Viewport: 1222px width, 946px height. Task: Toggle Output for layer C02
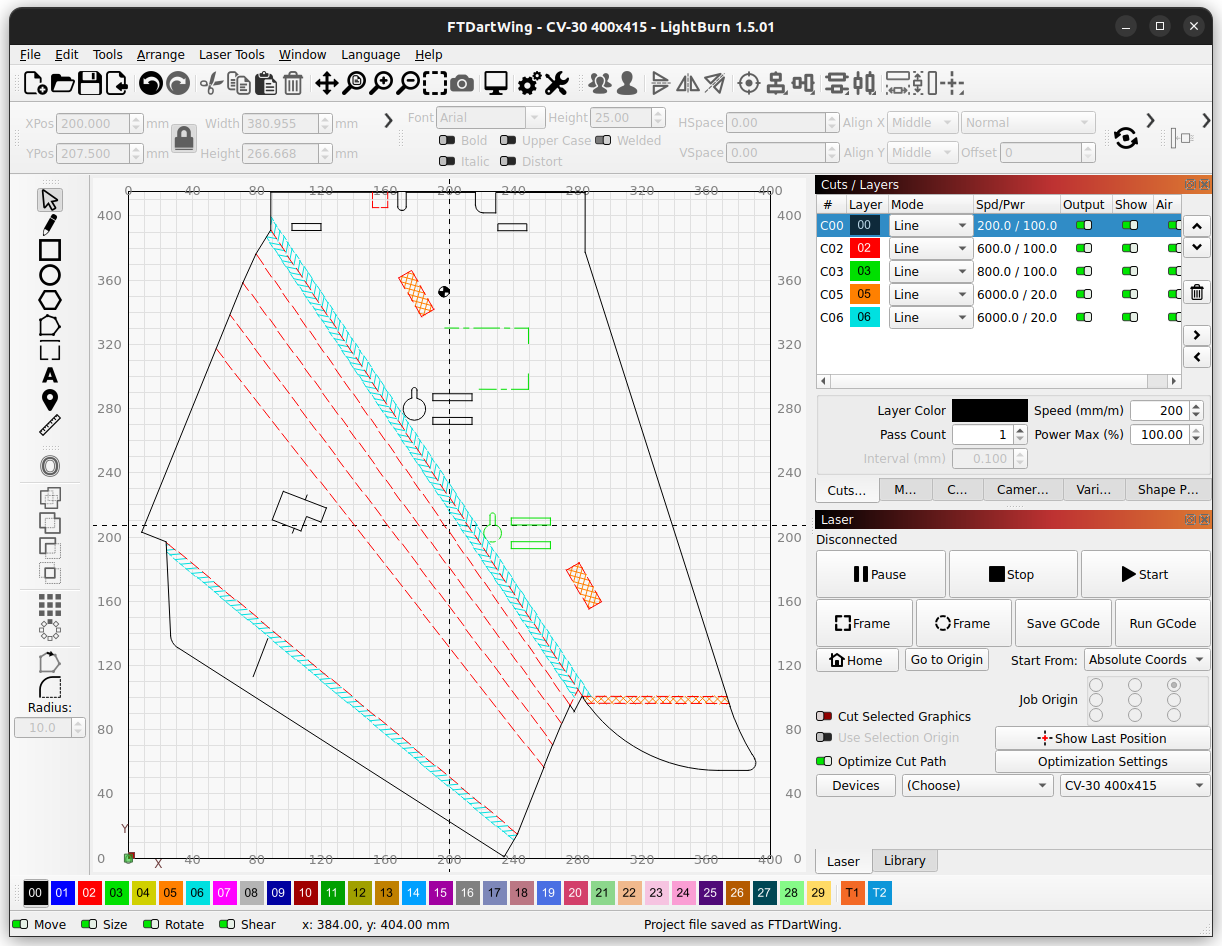[1084, 247]
